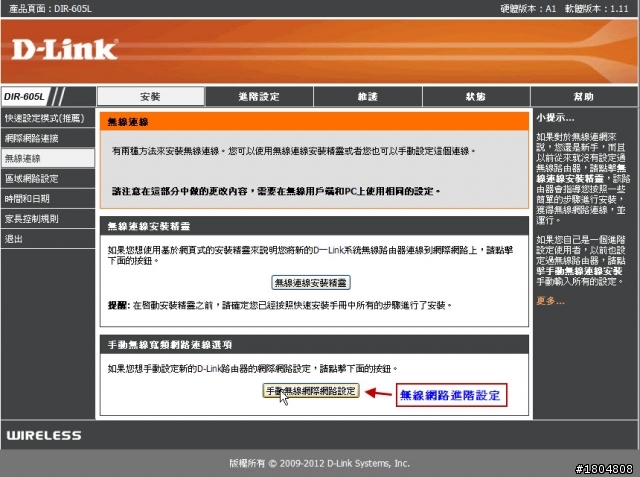Open 區域網路設定 in sidebar
The height and width of the screenshot is (477, 640).
pyautogui.click(x=48, y=178)
